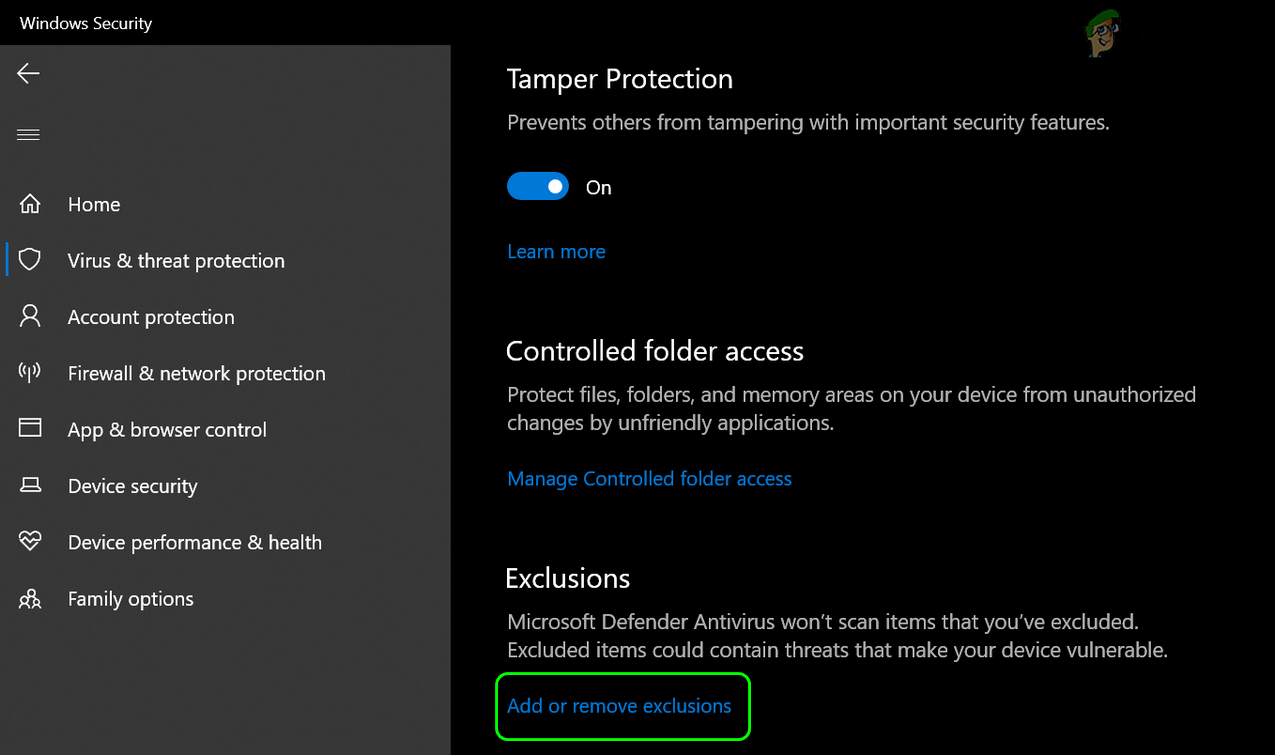Image resolution: width=1275 pixels, height=755 pixels.
Task: Click the Device performance heart icon
Action: pyautogui.click(x=30, y=541)
